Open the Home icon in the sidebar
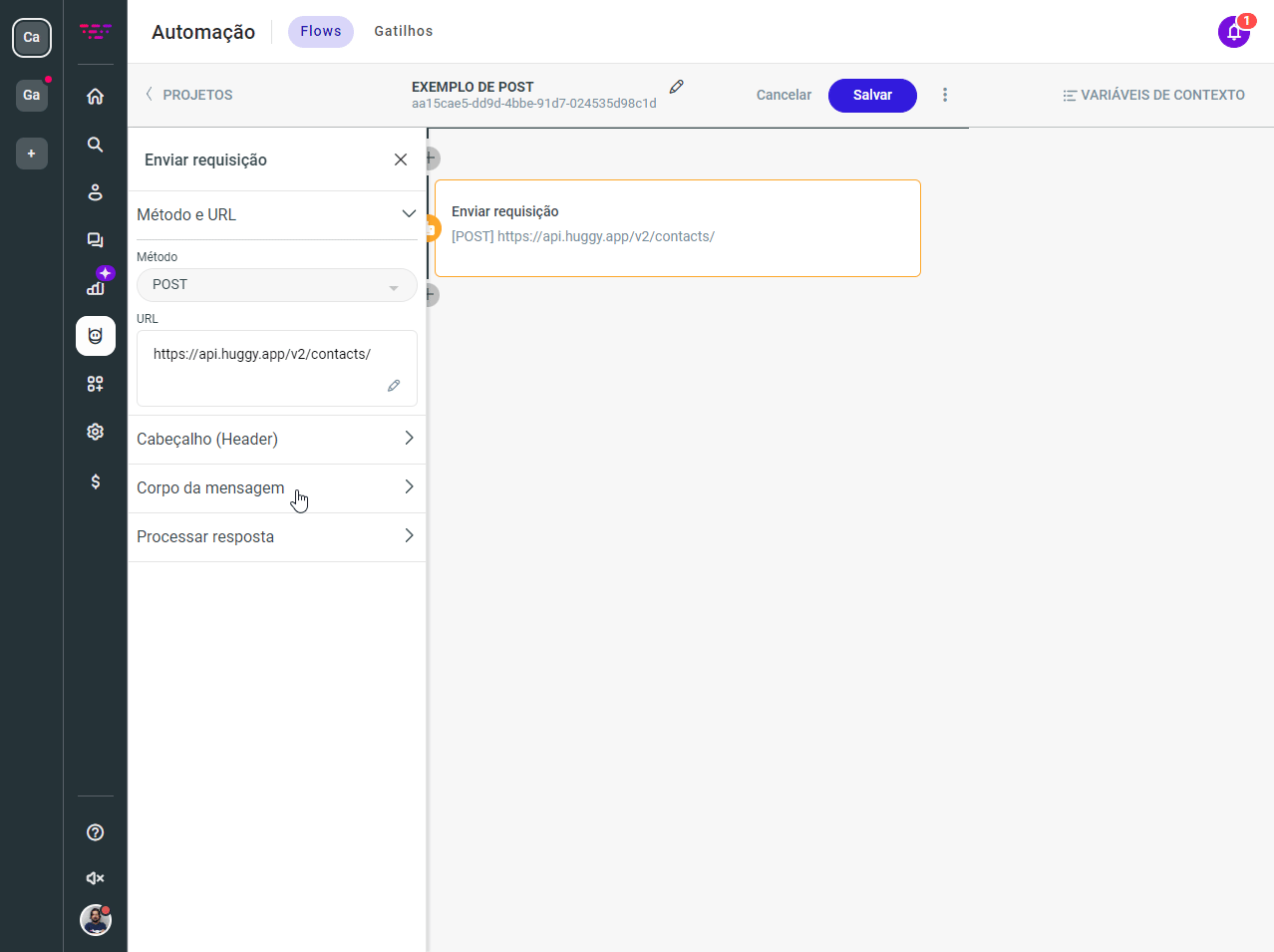 point(95,97)
